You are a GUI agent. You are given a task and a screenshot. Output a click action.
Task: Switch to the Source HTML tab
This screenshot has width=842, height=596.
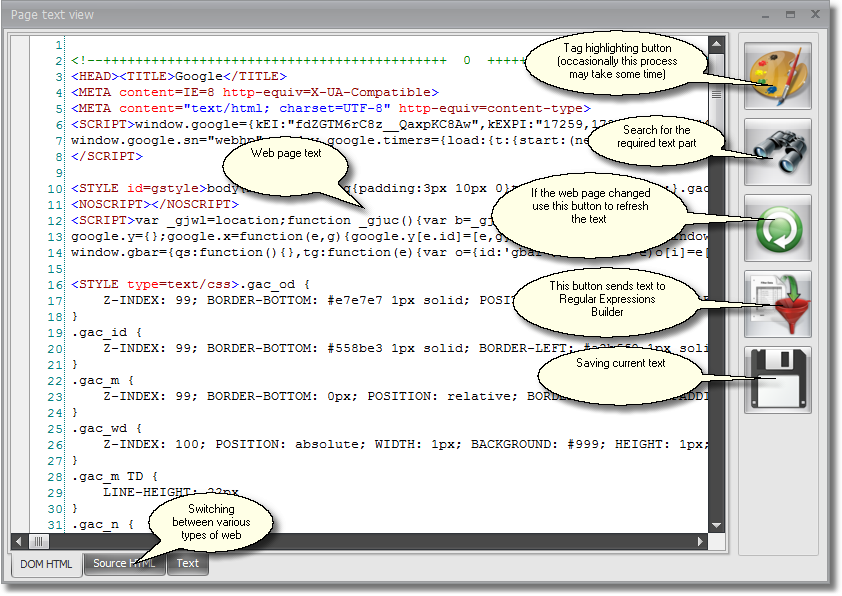(x=123, y=563)
